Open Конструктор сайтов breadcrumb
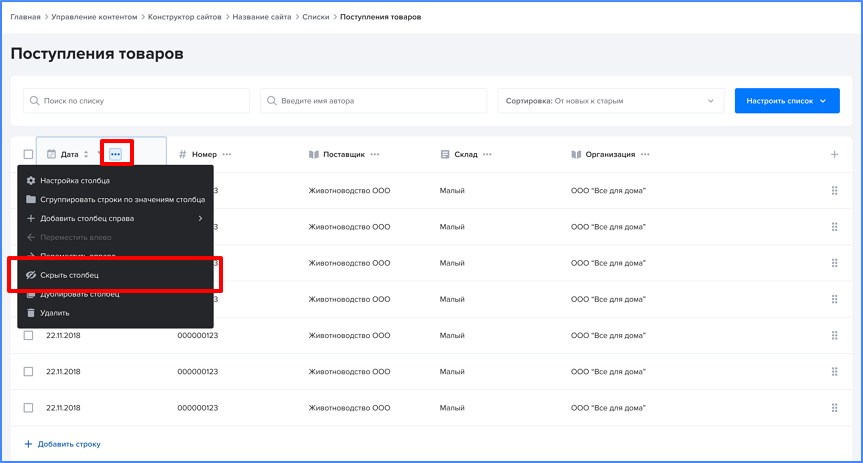This screenshot has width=863, height=463. click(184, 17)
